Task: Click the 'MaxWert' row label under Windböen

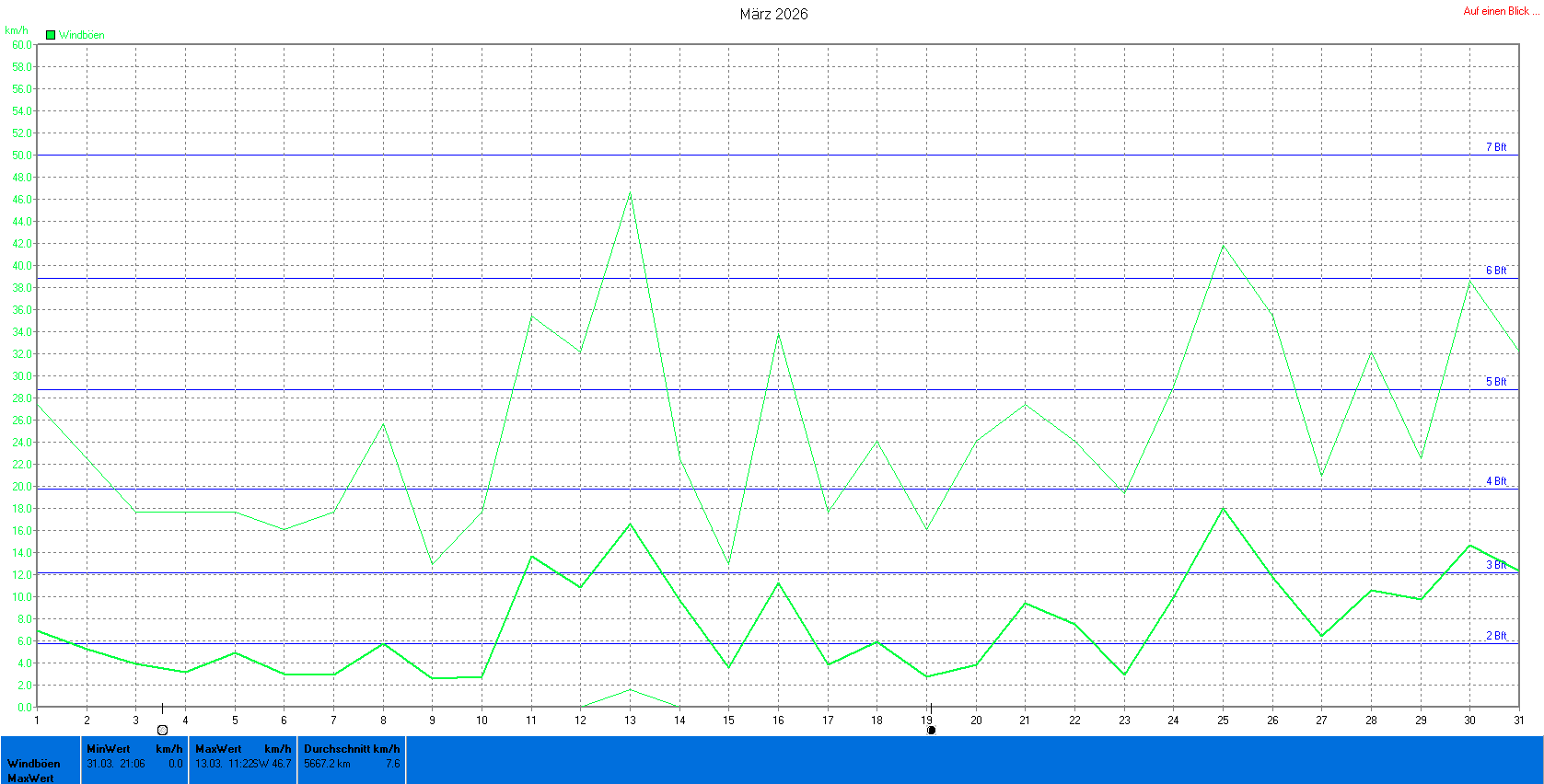Action: (30, 778)
